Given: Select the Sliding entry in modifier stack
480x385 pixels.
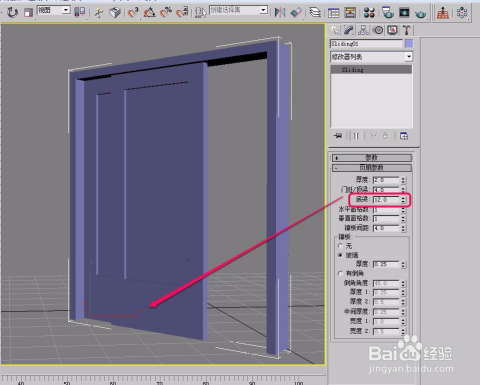Looking at the screenshot, I should click(x=371, y=70).
